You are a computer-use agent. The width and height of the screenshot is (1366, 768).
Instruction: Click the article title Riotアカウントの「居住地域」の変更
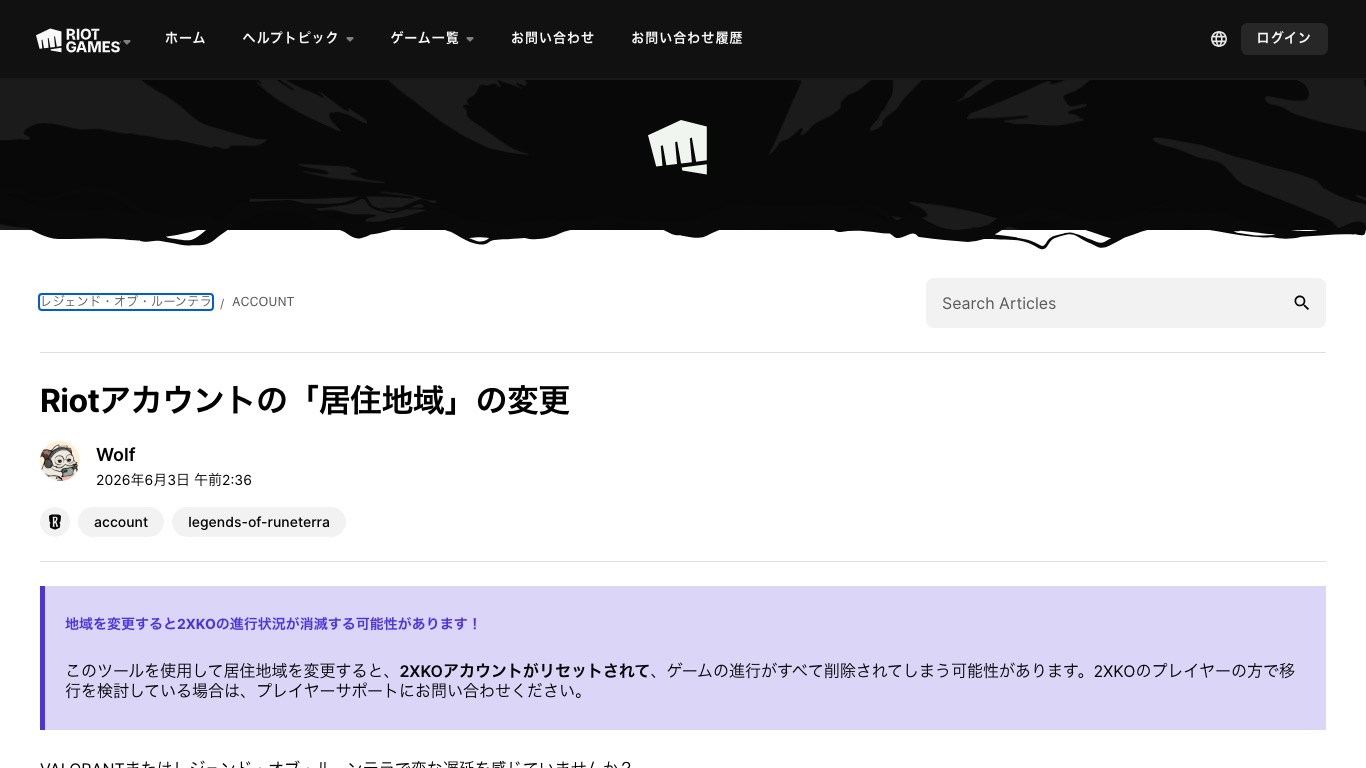click(305, 401)
